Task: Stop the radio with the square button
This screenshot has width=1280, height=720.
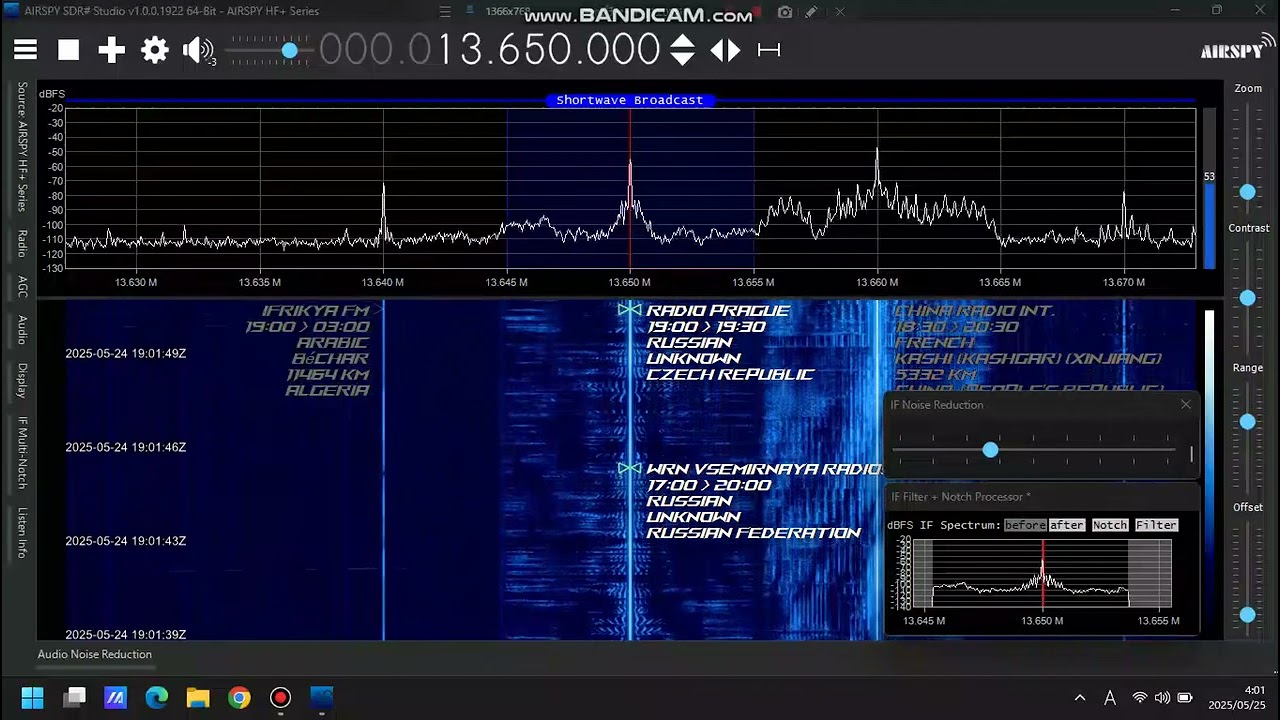Action: (x=68, y=50)
